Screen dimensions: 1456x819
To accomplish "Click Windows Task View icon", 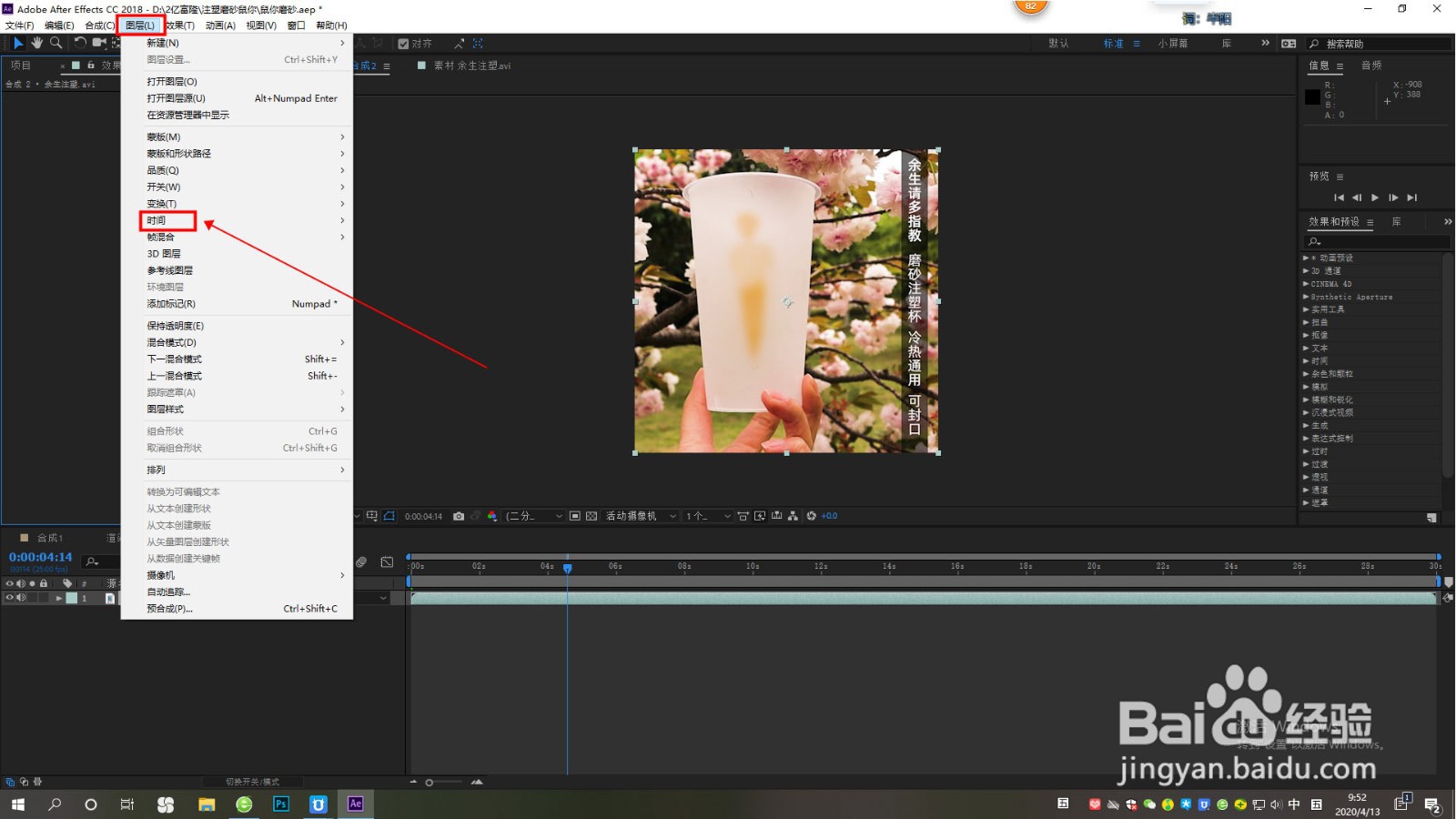I will tap(127, 804).
